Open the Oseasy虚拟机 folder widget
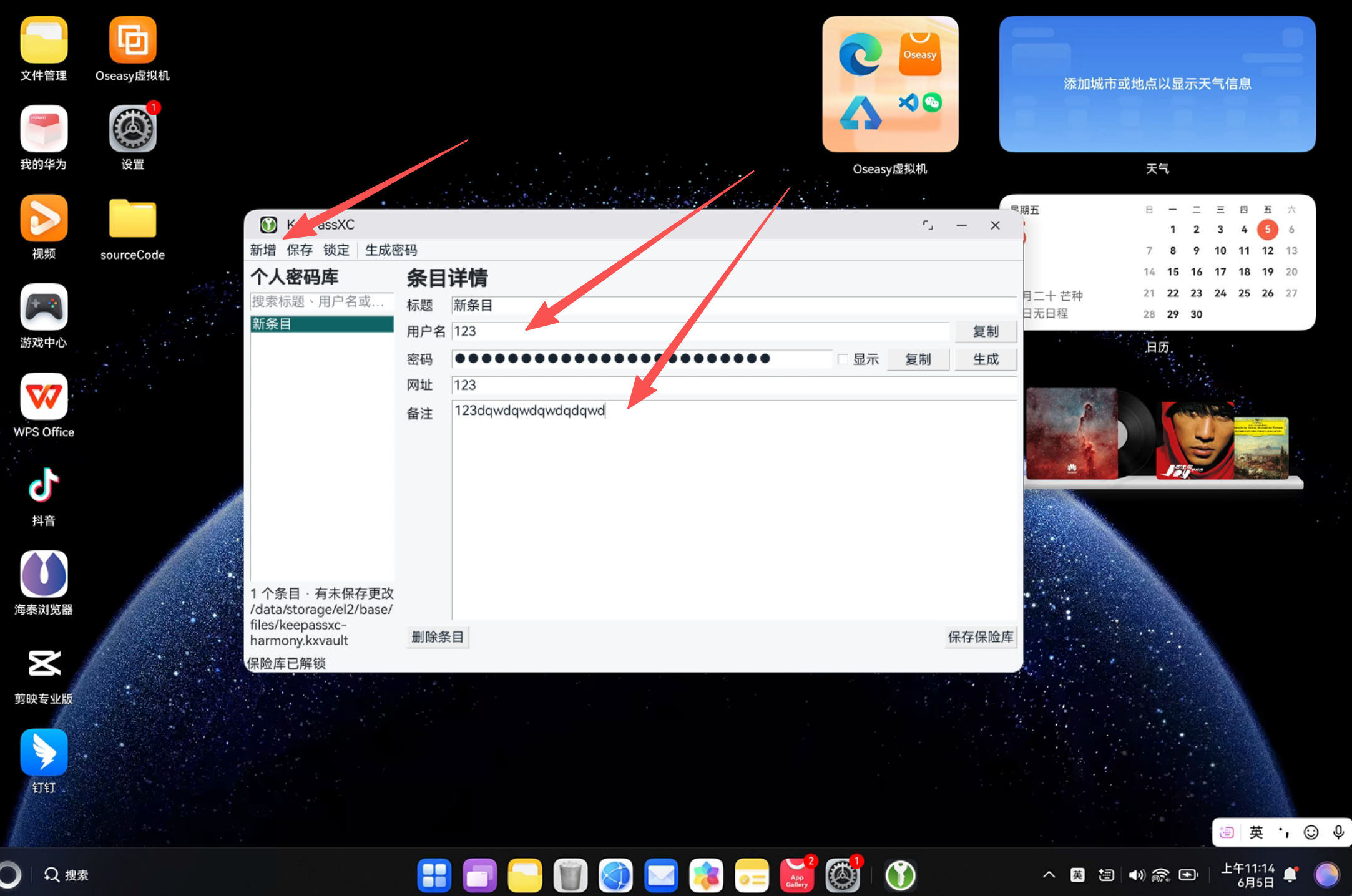The image size is (1352, 896). coord(891,84)
